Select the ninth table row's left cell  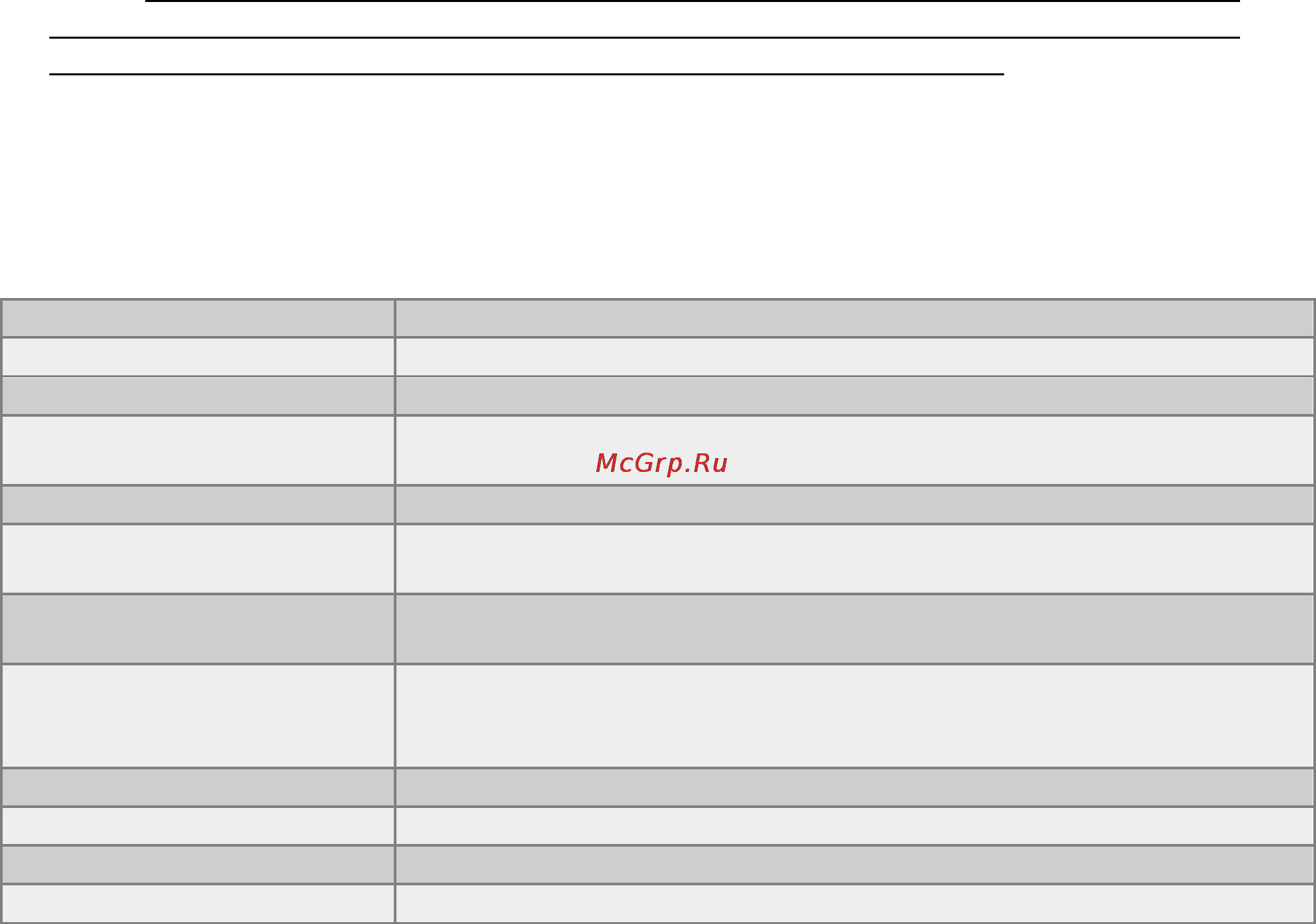coord(198,787)
